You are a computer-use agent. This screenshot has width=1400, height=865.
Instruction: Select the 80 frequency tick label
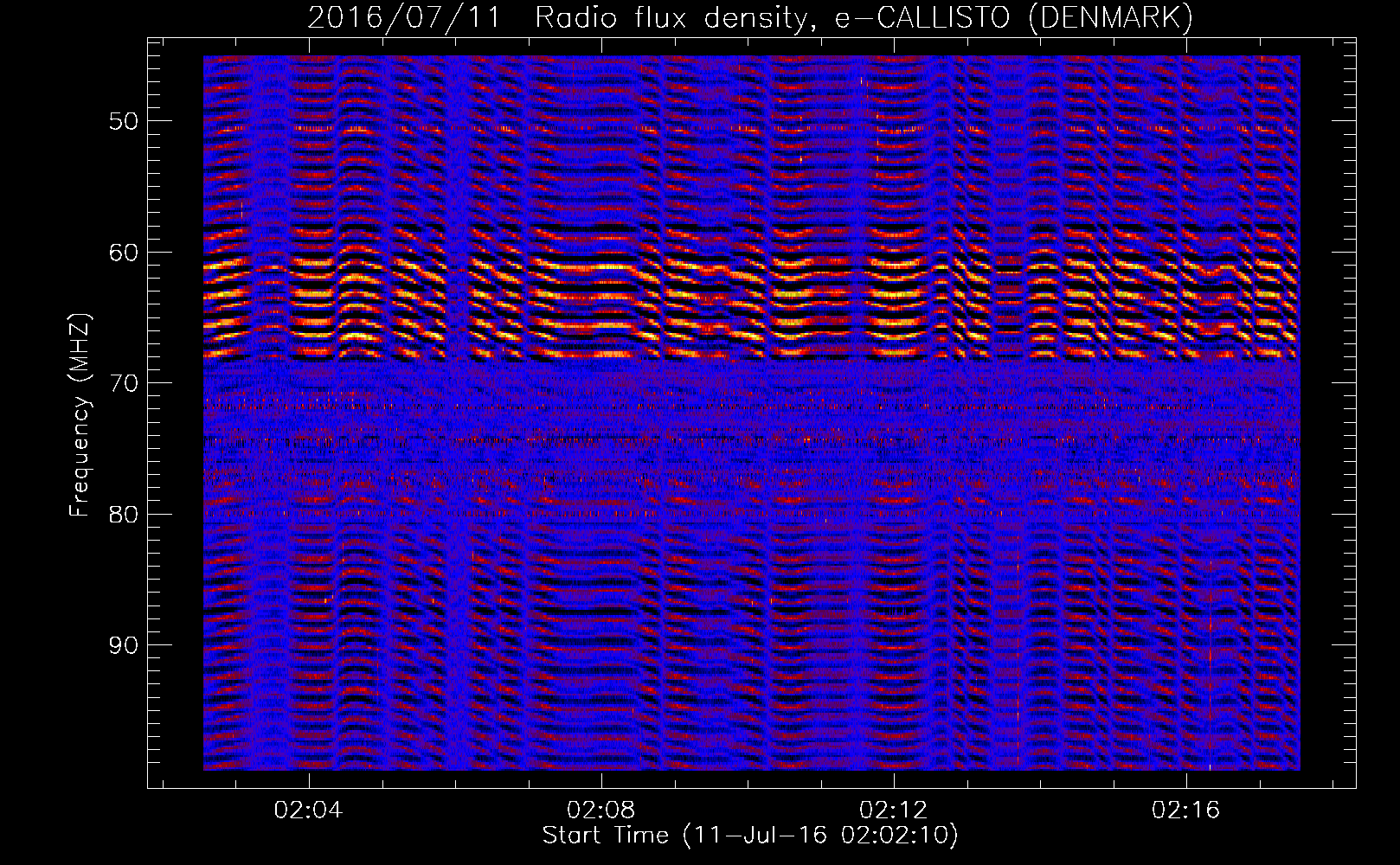[x=124, y=515]
